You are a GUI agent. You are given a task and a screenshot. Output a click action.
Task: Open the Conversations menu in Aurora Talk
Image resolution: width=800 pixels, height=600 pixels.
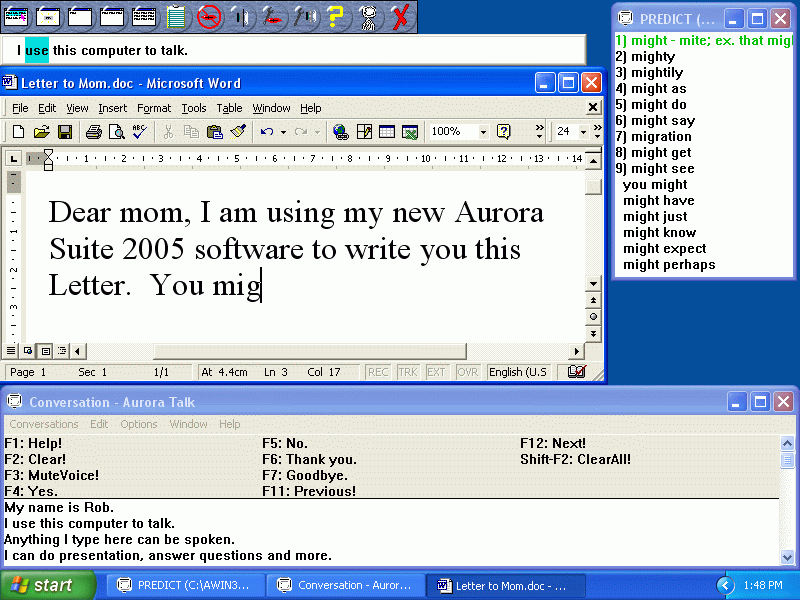[44, 424]
